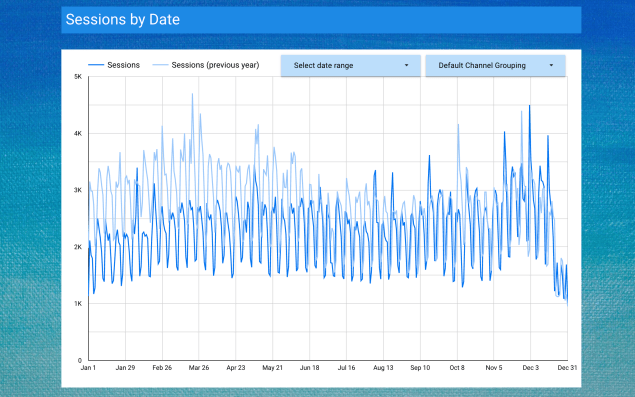
Task: Open the Select date range dropdown
Action: (351, 66)
